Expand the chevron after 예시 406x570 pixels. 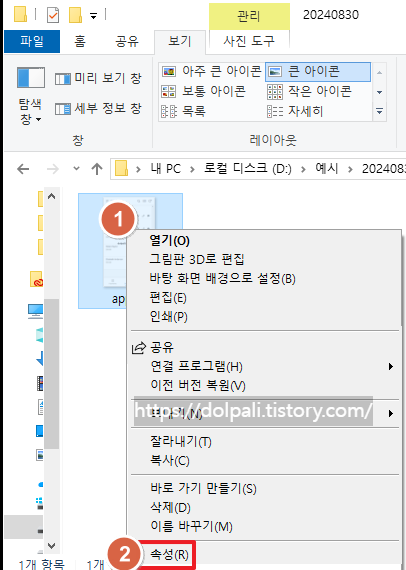pyautogui.click(x=350, y=169)
